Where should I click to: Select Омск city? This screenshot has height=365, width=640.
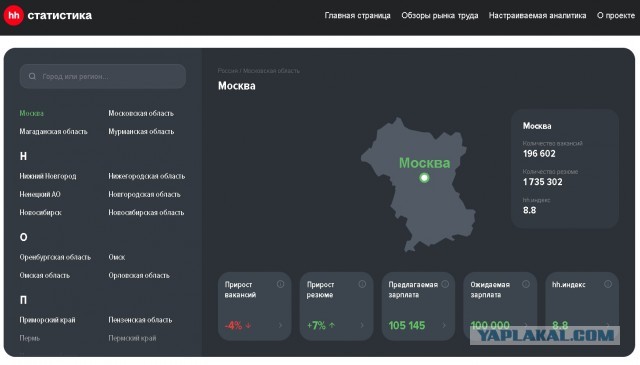pos(117,257)
